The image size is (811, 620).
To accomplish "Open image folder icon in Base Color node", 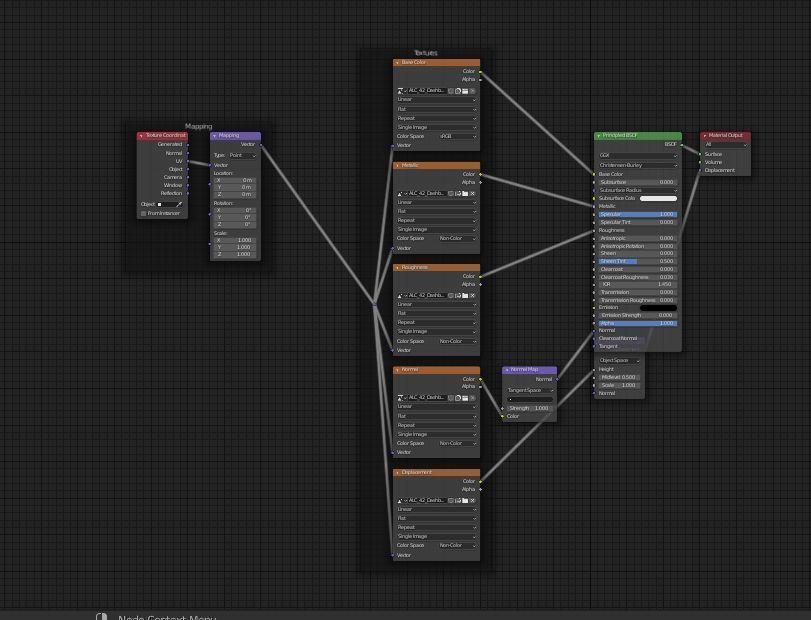I will click(465, 90).
